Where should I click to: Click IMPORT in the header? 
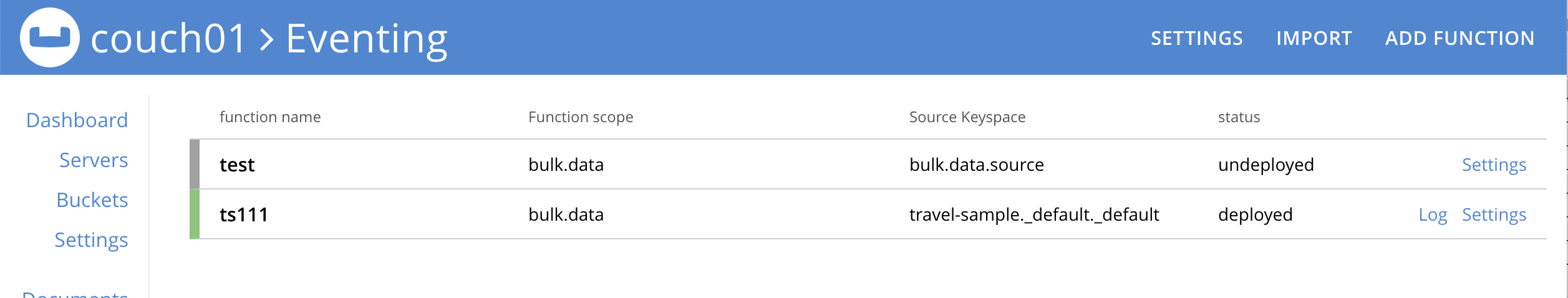tap(1314, 39)
